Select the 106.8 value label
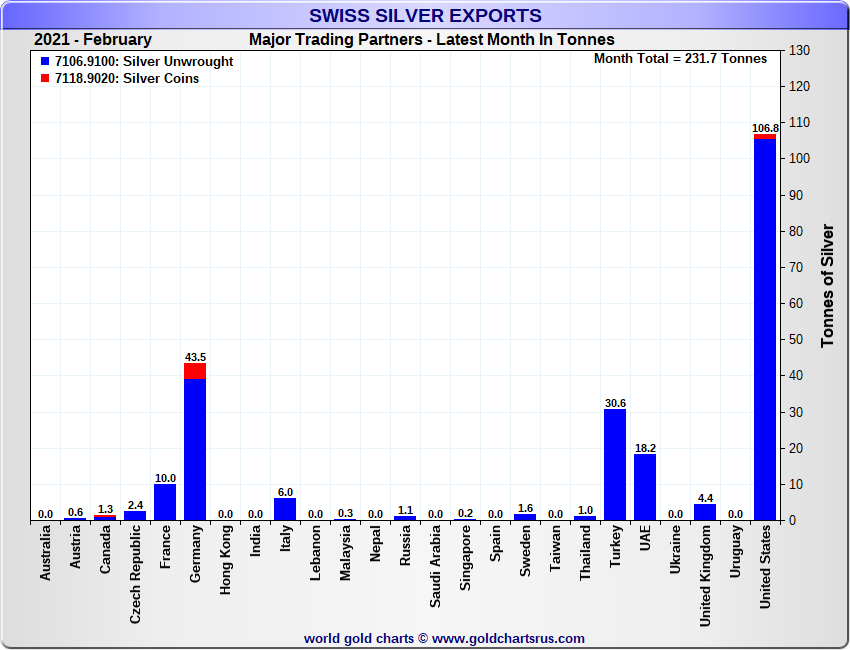The width and height of the screenshot is (850, 650). tap(765, 128)
